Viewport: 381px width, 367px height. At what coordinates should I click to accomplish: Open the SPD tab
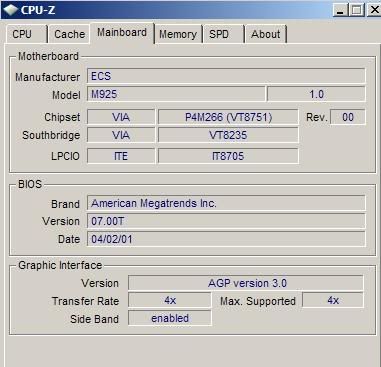click(224, 34)
